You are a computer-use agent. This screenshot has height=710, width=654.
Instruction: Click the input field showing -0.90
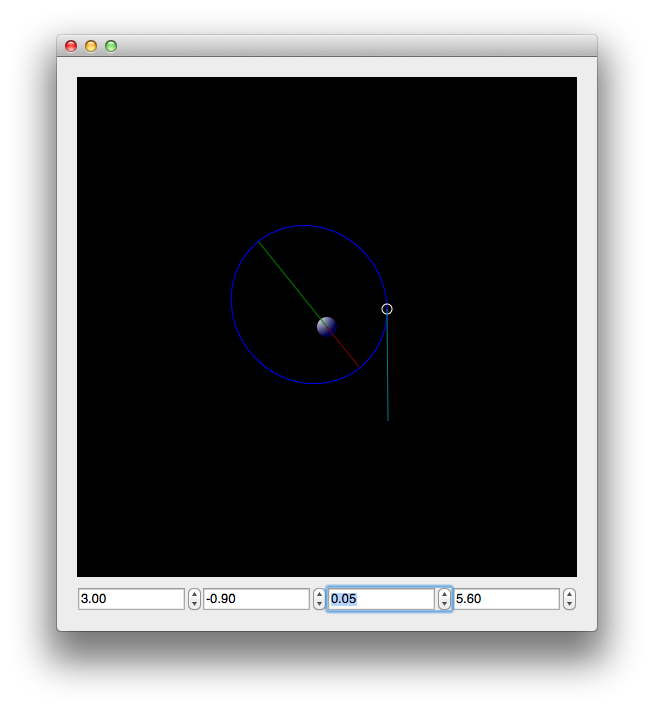click(x=256, y=599)
